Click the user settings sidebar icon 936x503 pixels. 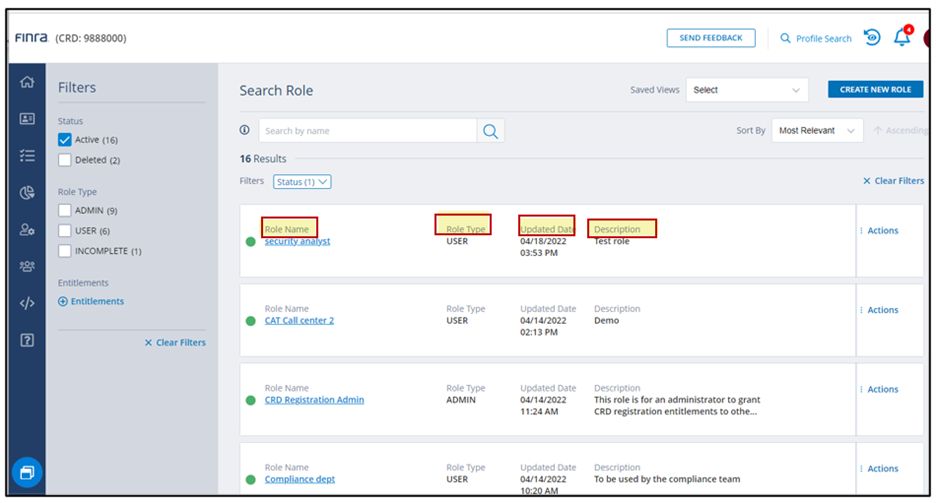[27, 230]
